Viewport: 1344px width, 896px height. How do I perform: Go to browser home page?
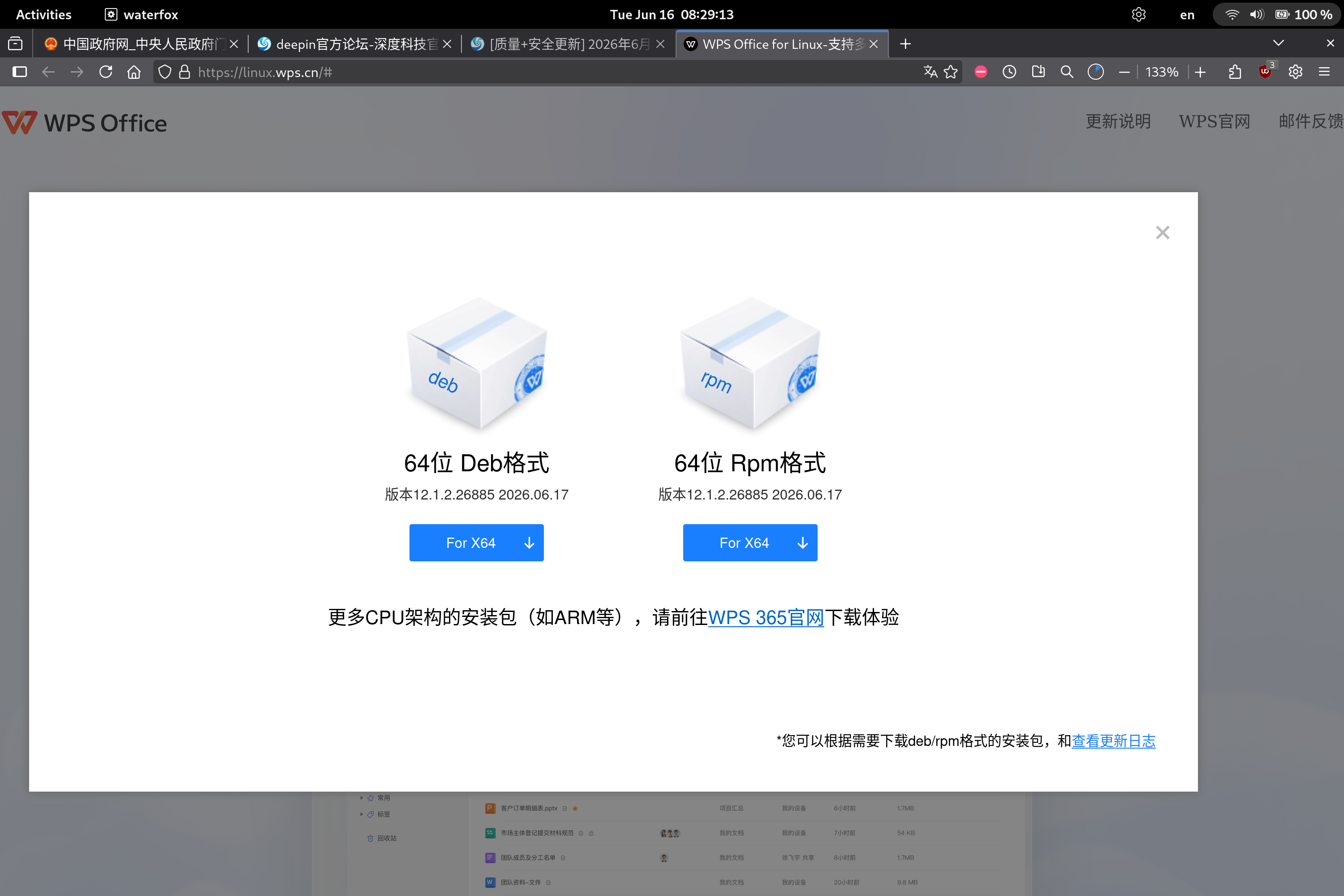tap(134, 72)
